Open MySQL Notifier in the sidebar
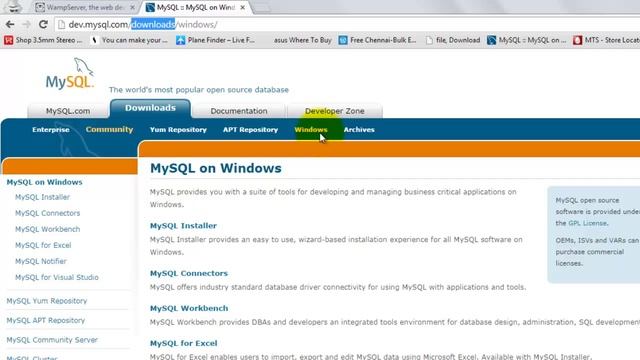 tap(40, 261)
